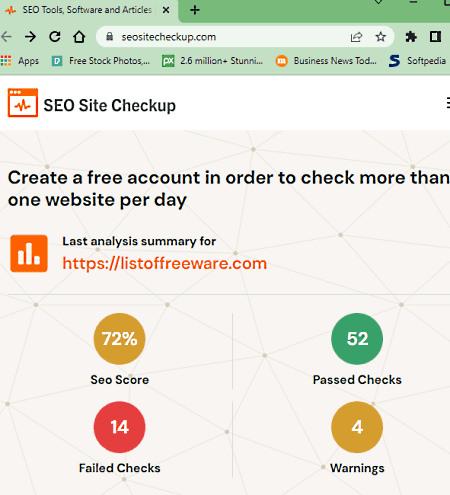Open a new browser tab

pos(195,10)
